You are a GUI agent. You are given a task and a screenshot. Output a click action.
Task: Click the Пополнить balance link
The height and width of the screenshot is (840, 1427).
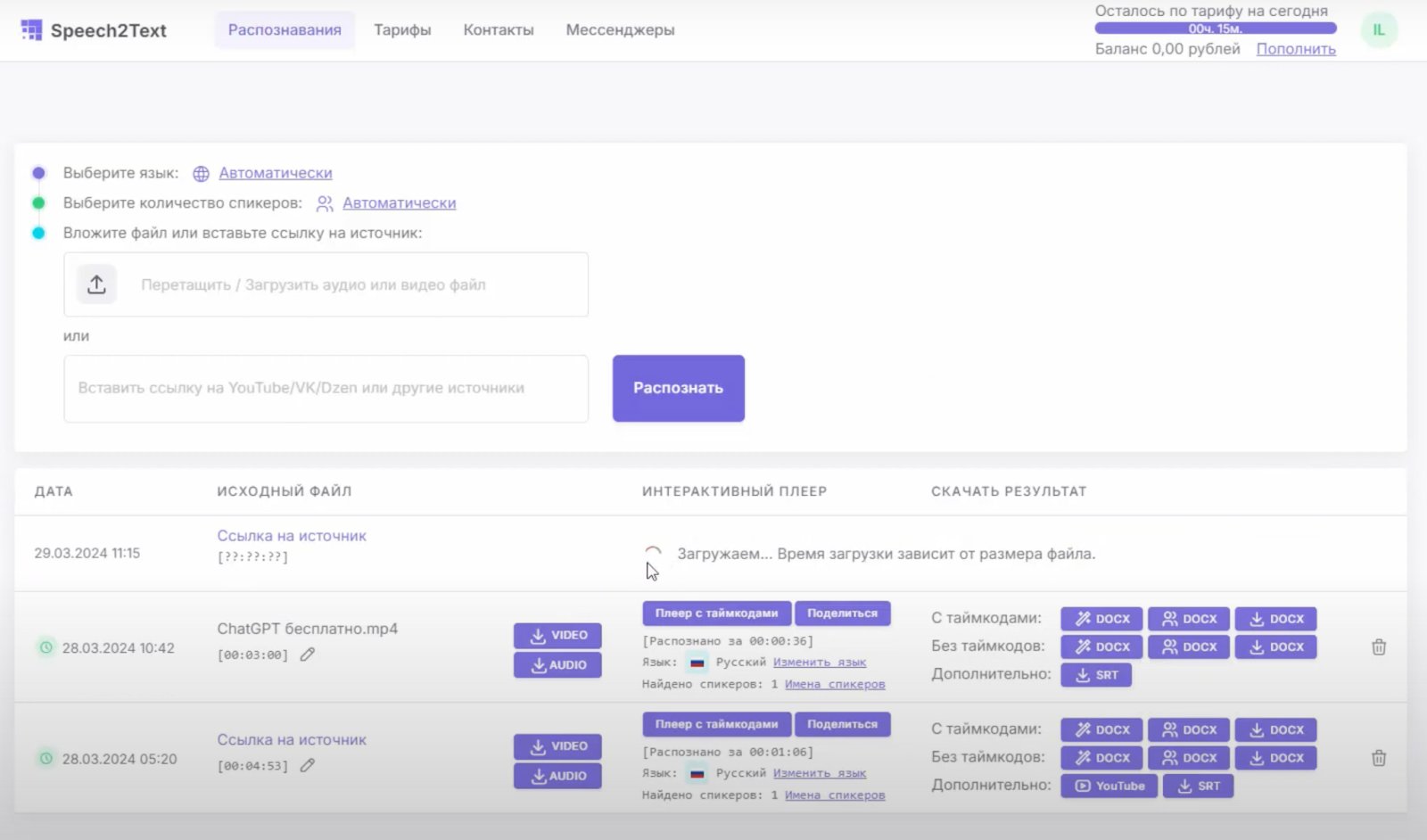(1295, 49)
